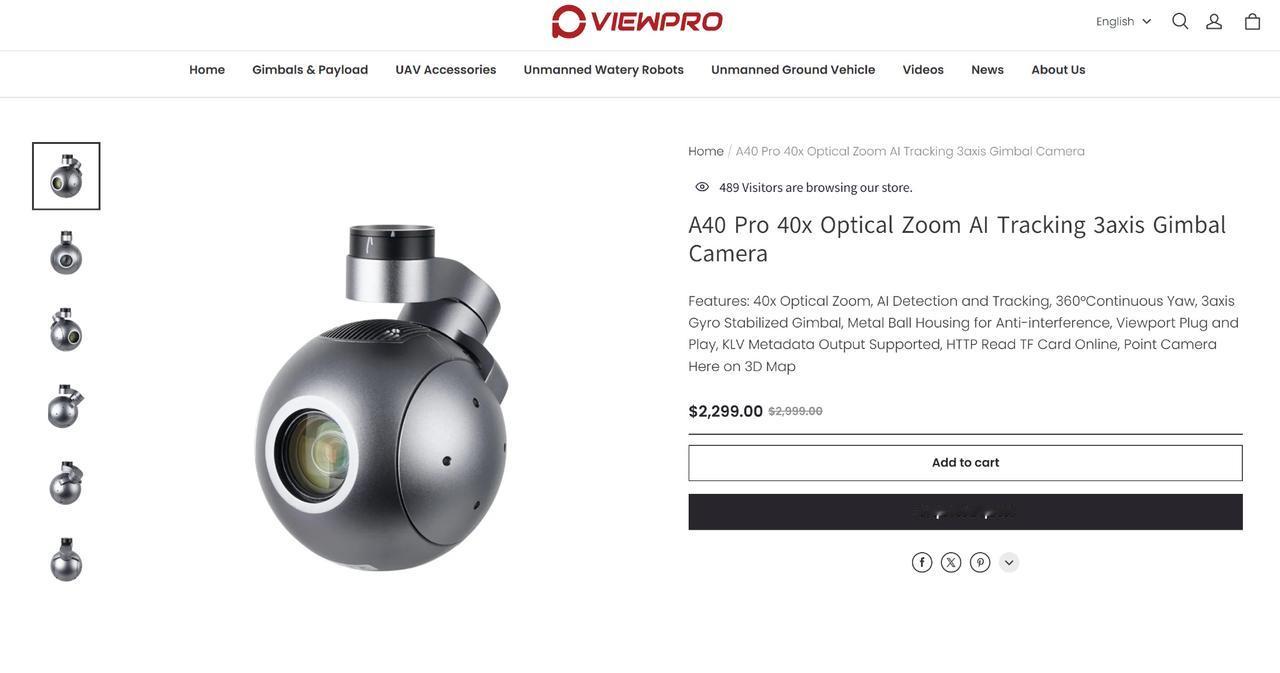
Task: Select the last gimbal thumbnail image
Action: (x=66, y=560)
